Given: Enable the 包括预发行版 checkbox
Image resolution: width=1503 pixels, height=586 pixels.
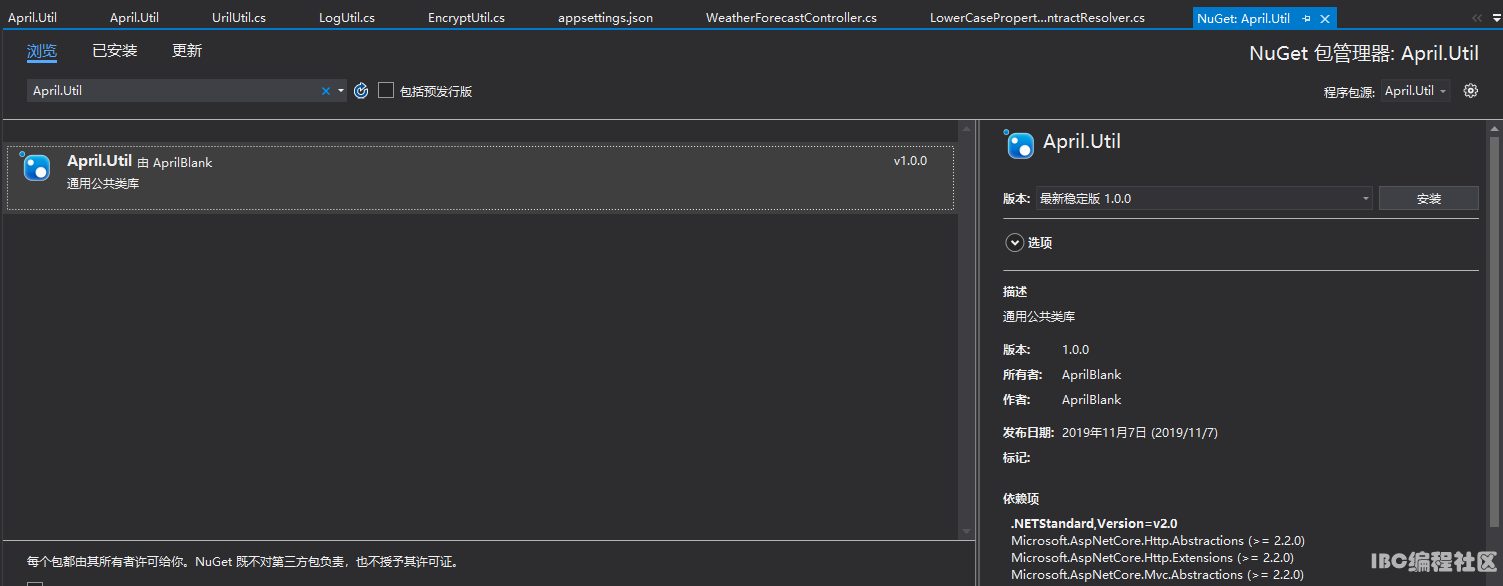Looking at the screenshot, I should pyautogui.click(x=386, y=91).
